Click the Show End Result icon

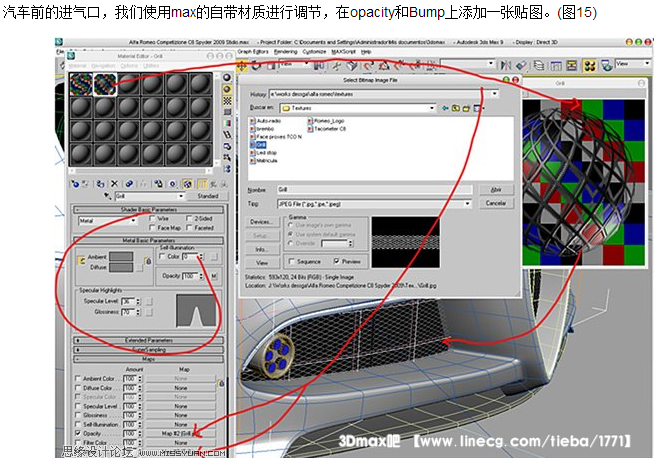click(202, 184)
